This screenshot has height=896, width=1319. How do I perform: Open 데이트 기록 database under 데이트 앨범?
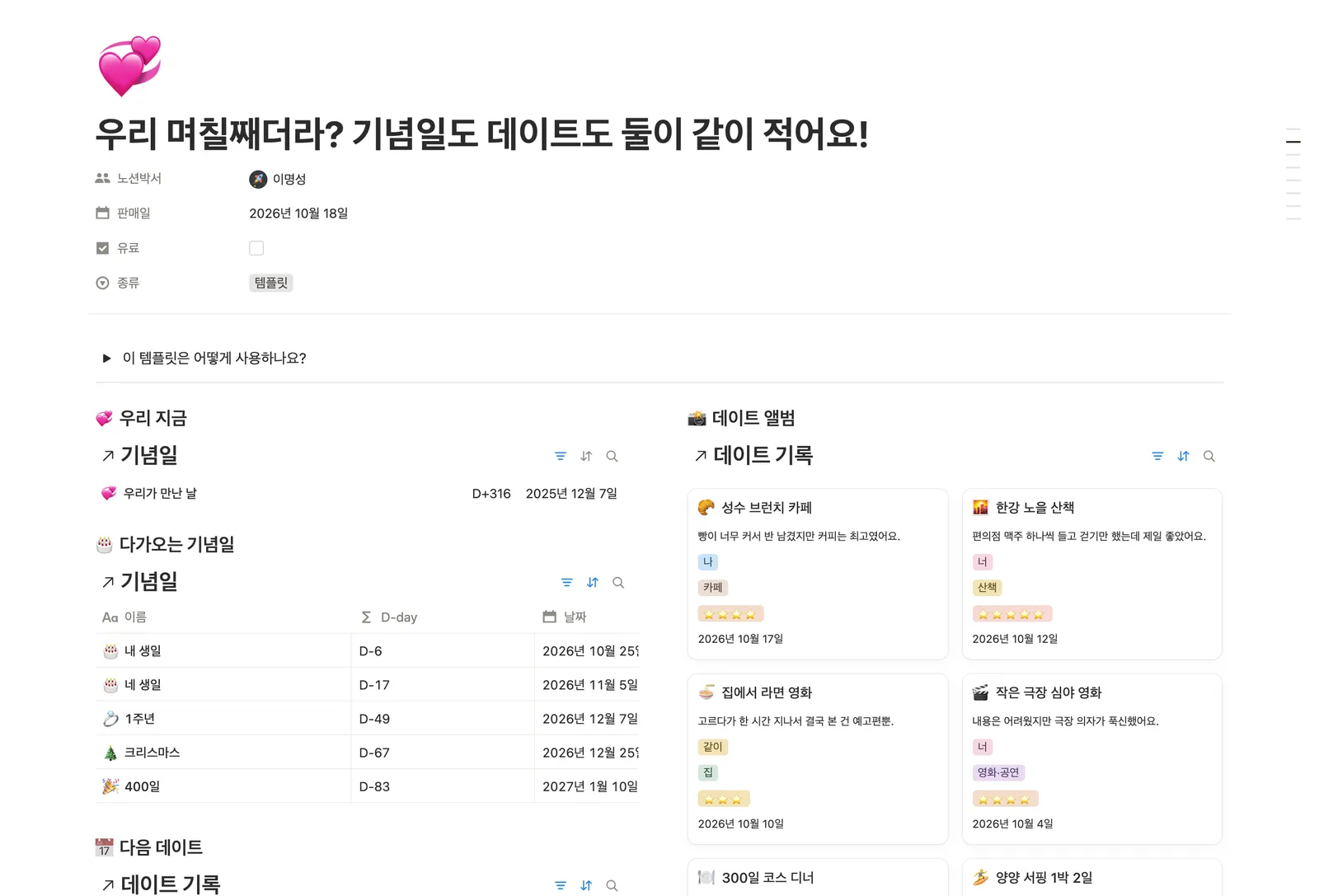tap(763, 455)
